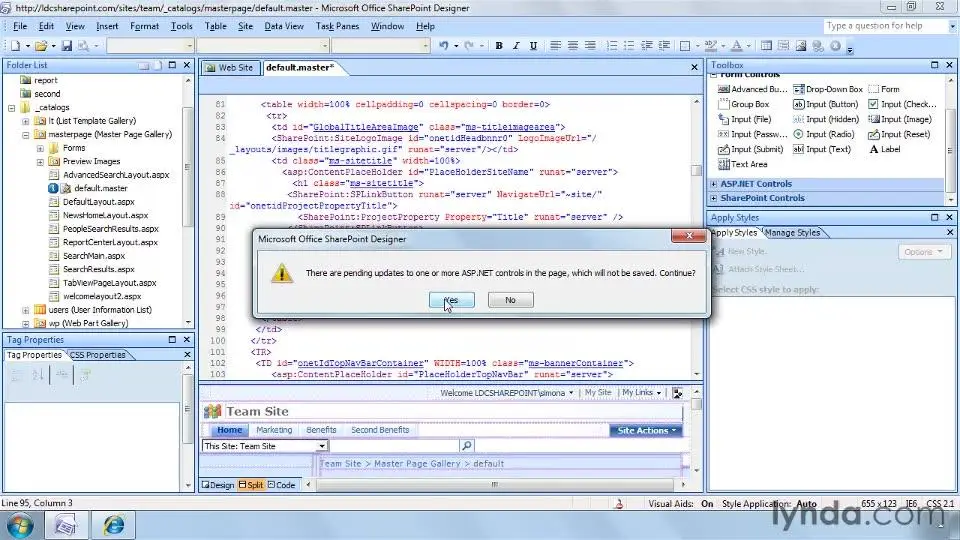The image size is (960, 540).
Task: Switch to Code view
Action: pyautogui.click(x=282, y=485)
